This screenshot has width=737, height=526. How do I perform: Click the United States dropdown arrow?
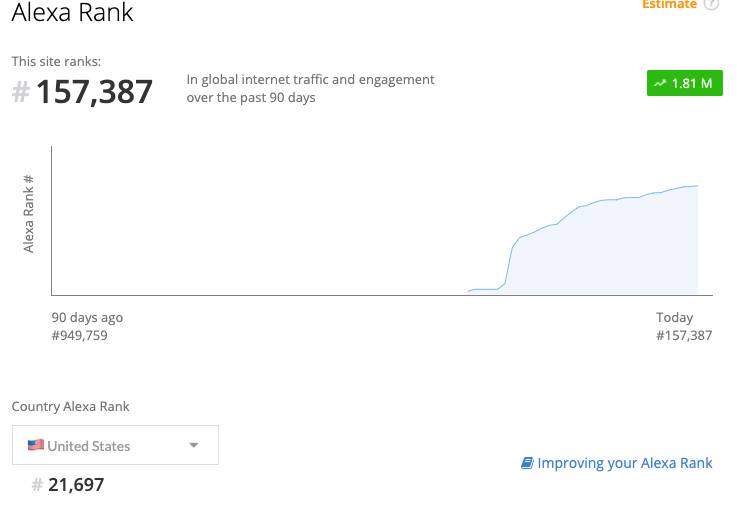[194, 445]
